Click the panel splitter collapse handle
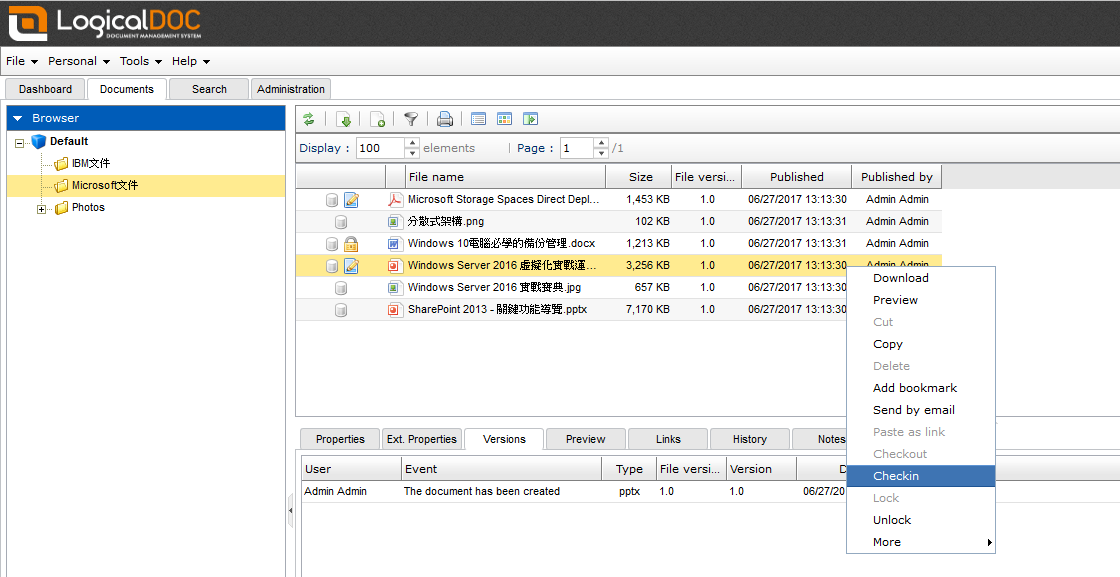This screenshot has width=1120, height=577. point(290,511)
